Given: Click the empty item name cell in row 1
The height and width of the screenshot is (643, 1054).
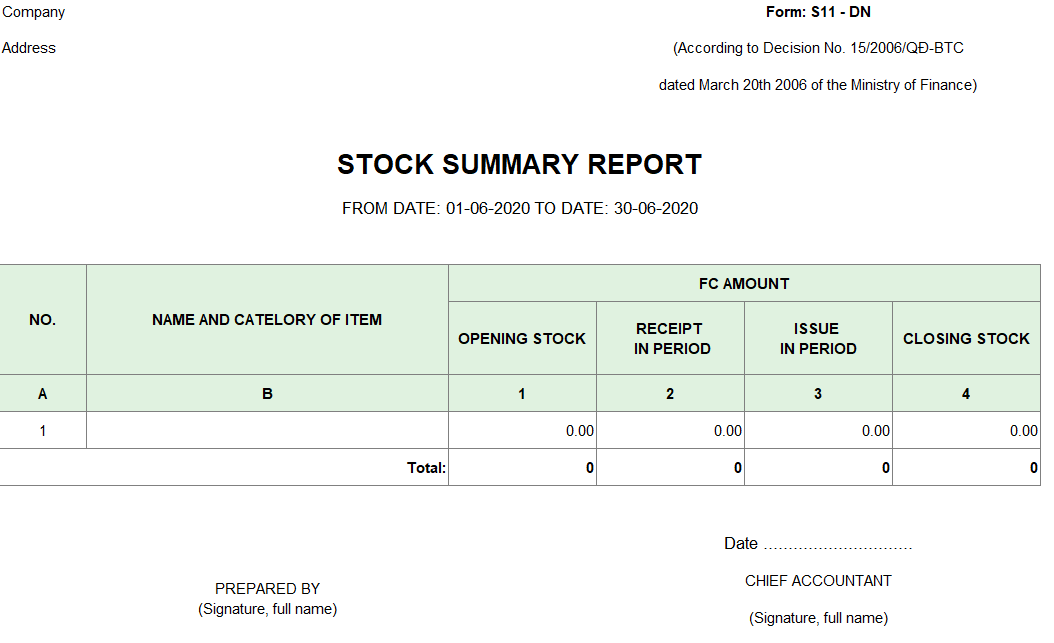Looking at the screenshot, I should coord(267,431).
